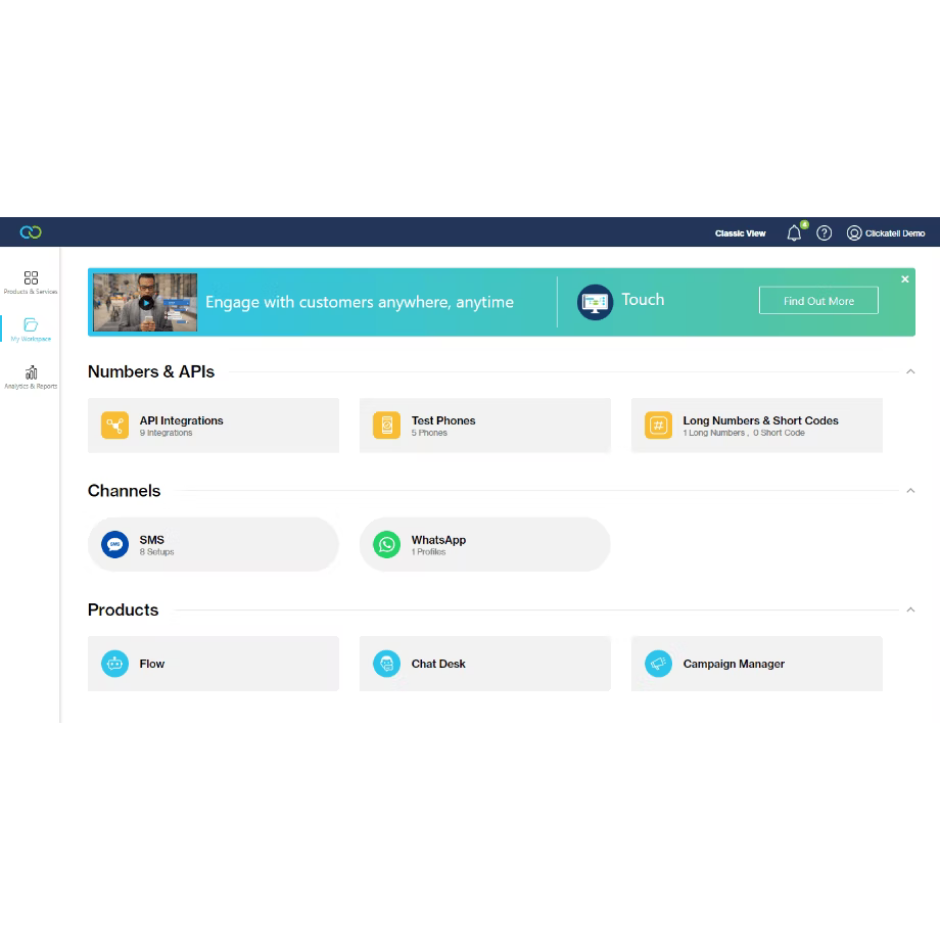The image size is (940, 940).
Task: Click the '5 Phones' text
Action: [x=429, y=433]
